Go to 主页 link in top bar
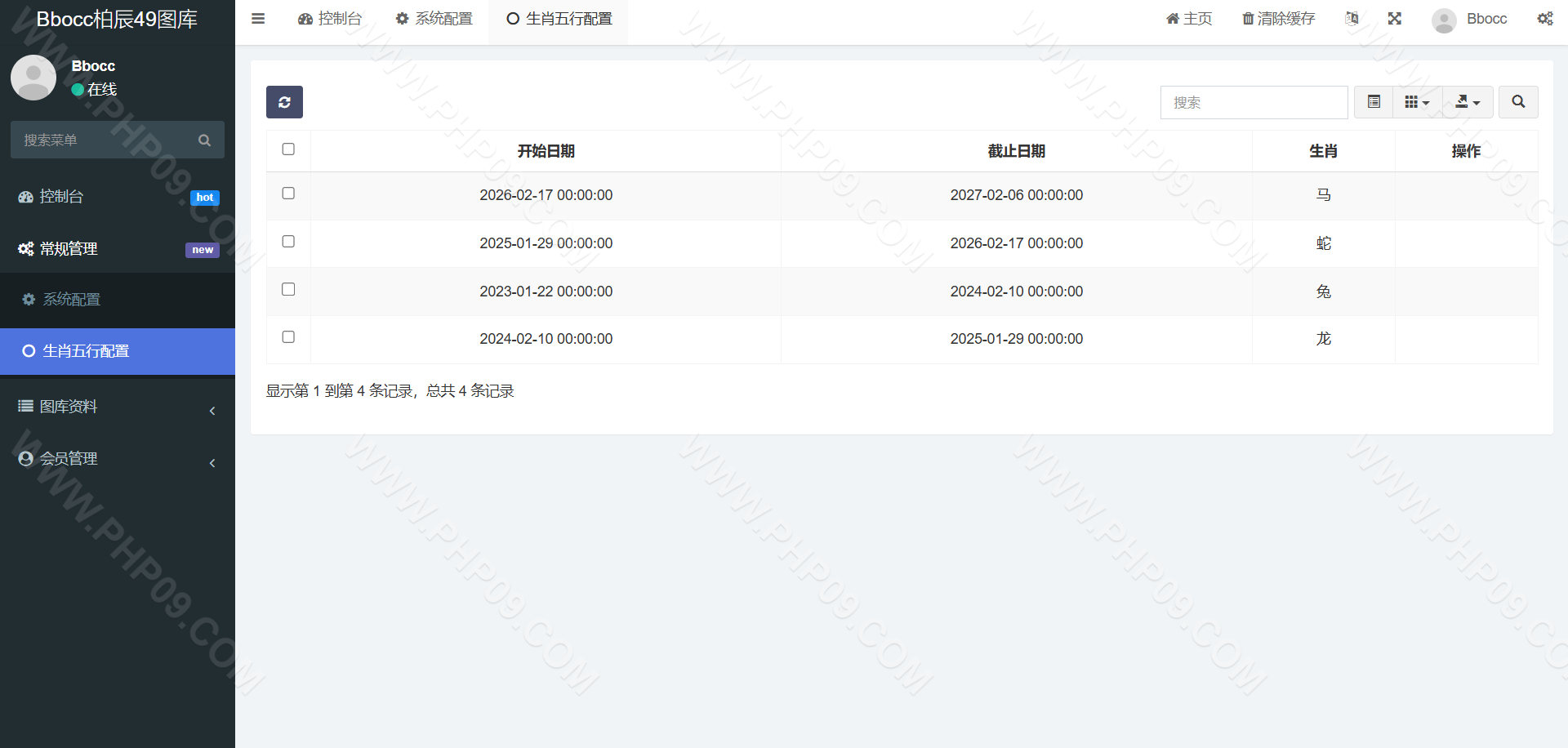 [x=1189, y=19]
